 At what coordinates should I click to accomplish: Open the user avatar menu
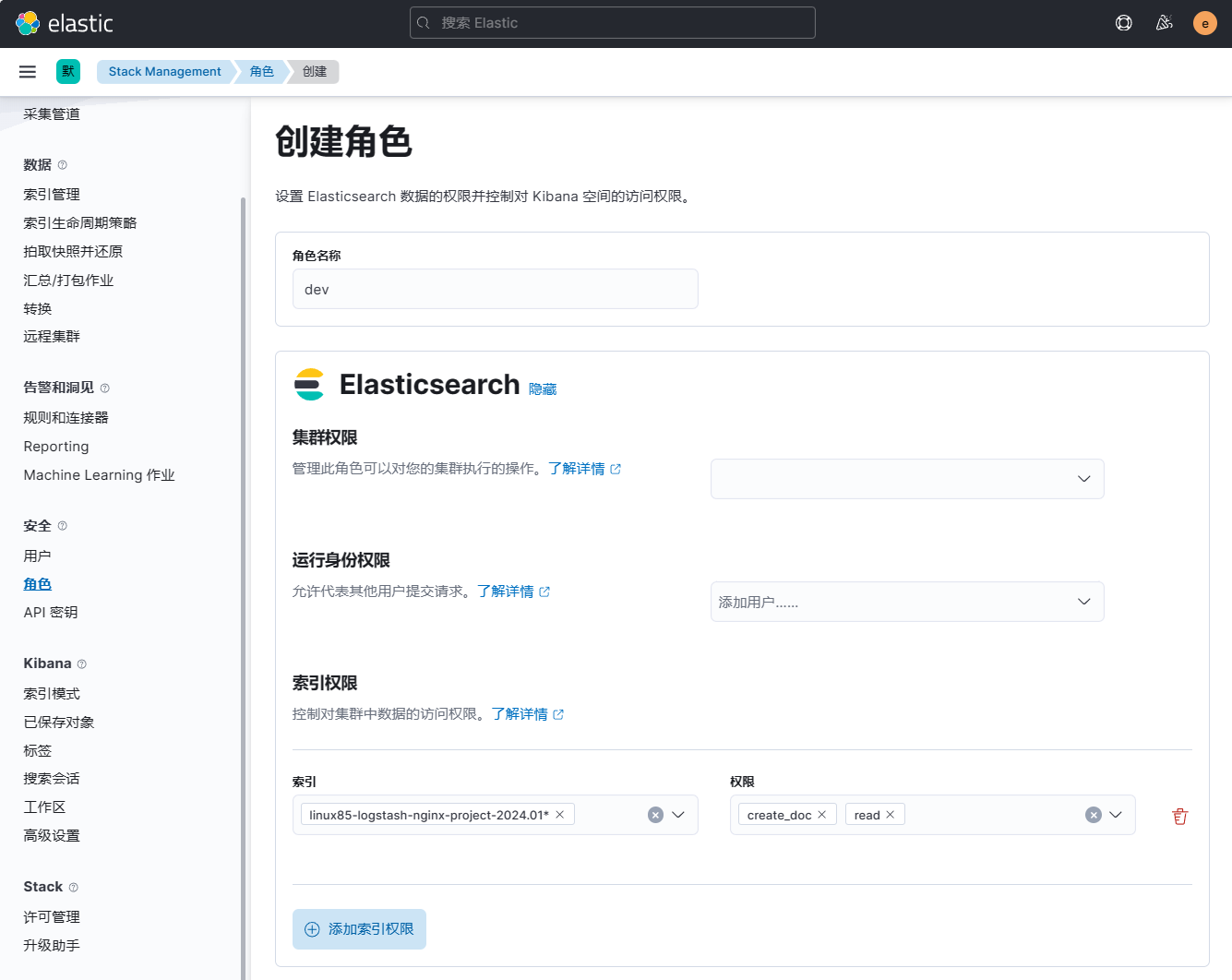coord(1204,23)
